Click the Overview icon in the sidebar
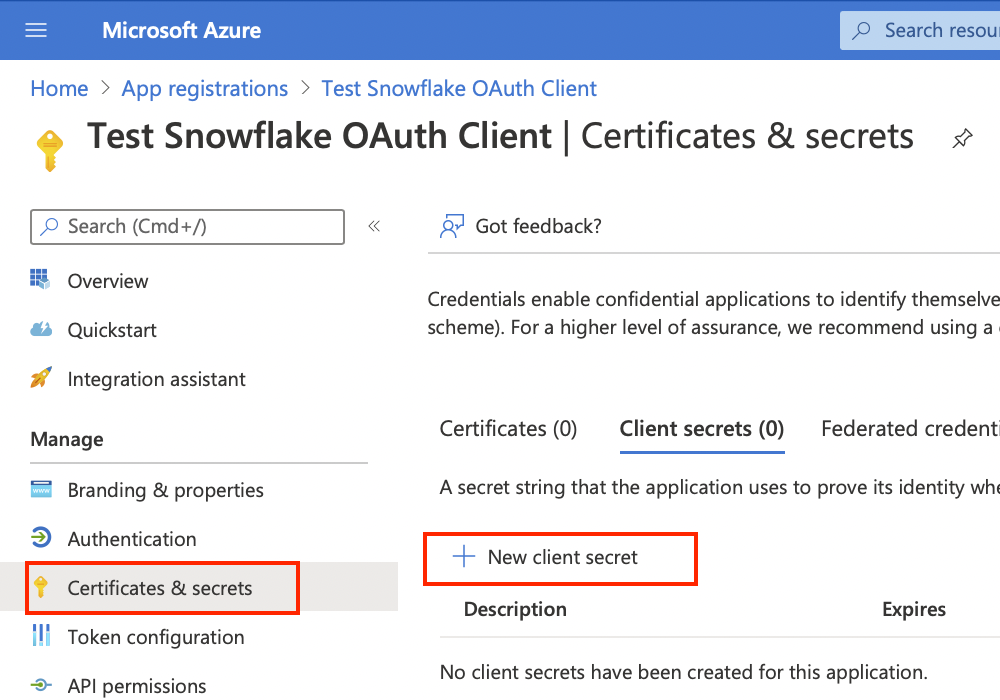The image size is (1000, 700). [42, 281]
